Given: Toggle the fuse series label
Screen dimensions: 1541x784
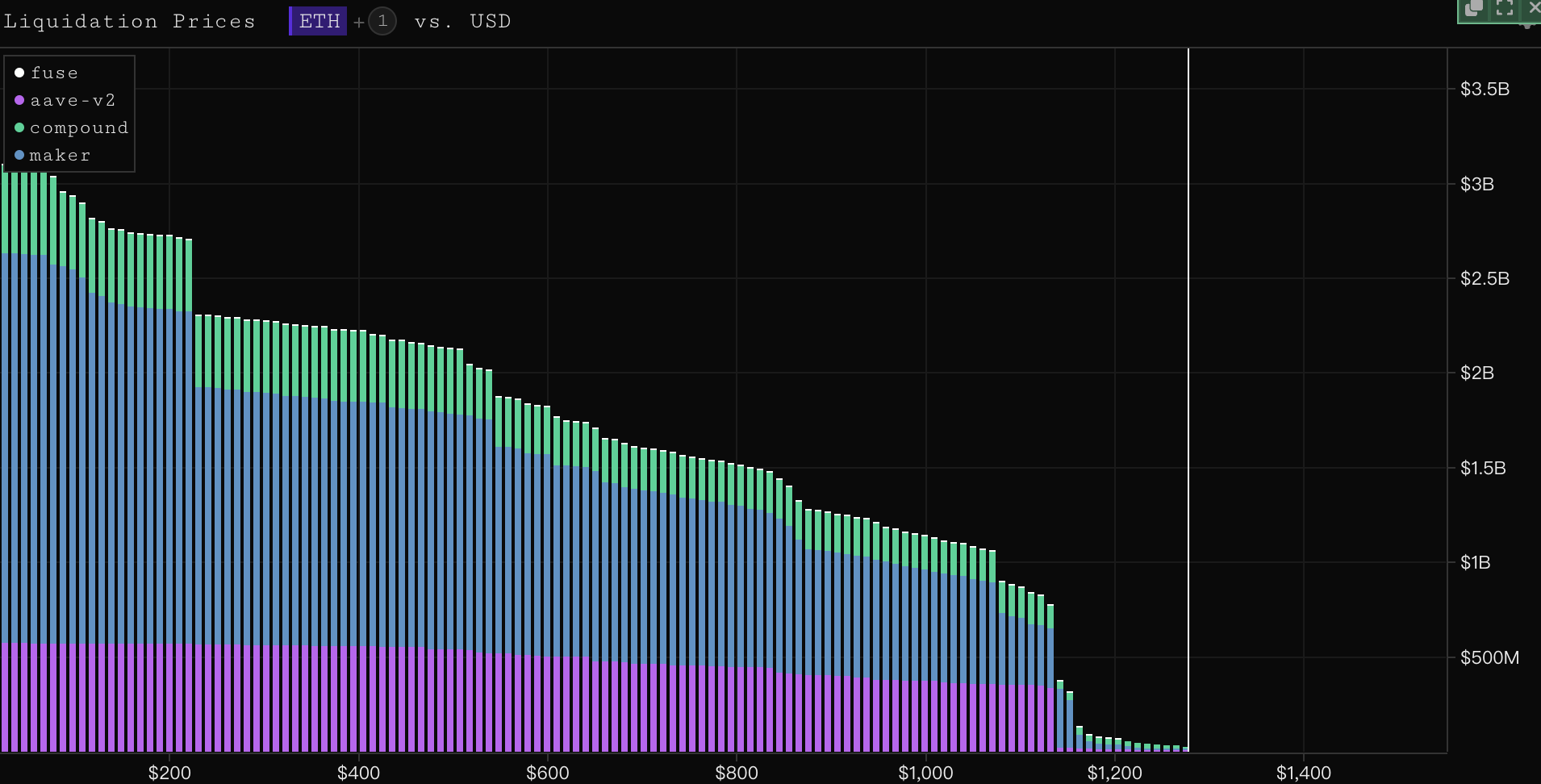Looking at the screenshot, I should pos(54,73).
